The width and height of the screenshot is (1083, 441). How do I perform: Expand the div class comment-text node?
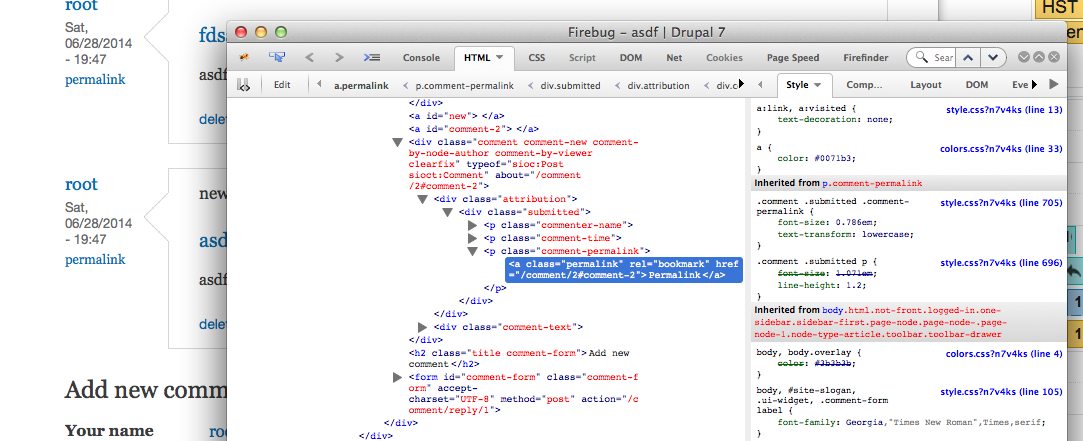coord(423,327)
